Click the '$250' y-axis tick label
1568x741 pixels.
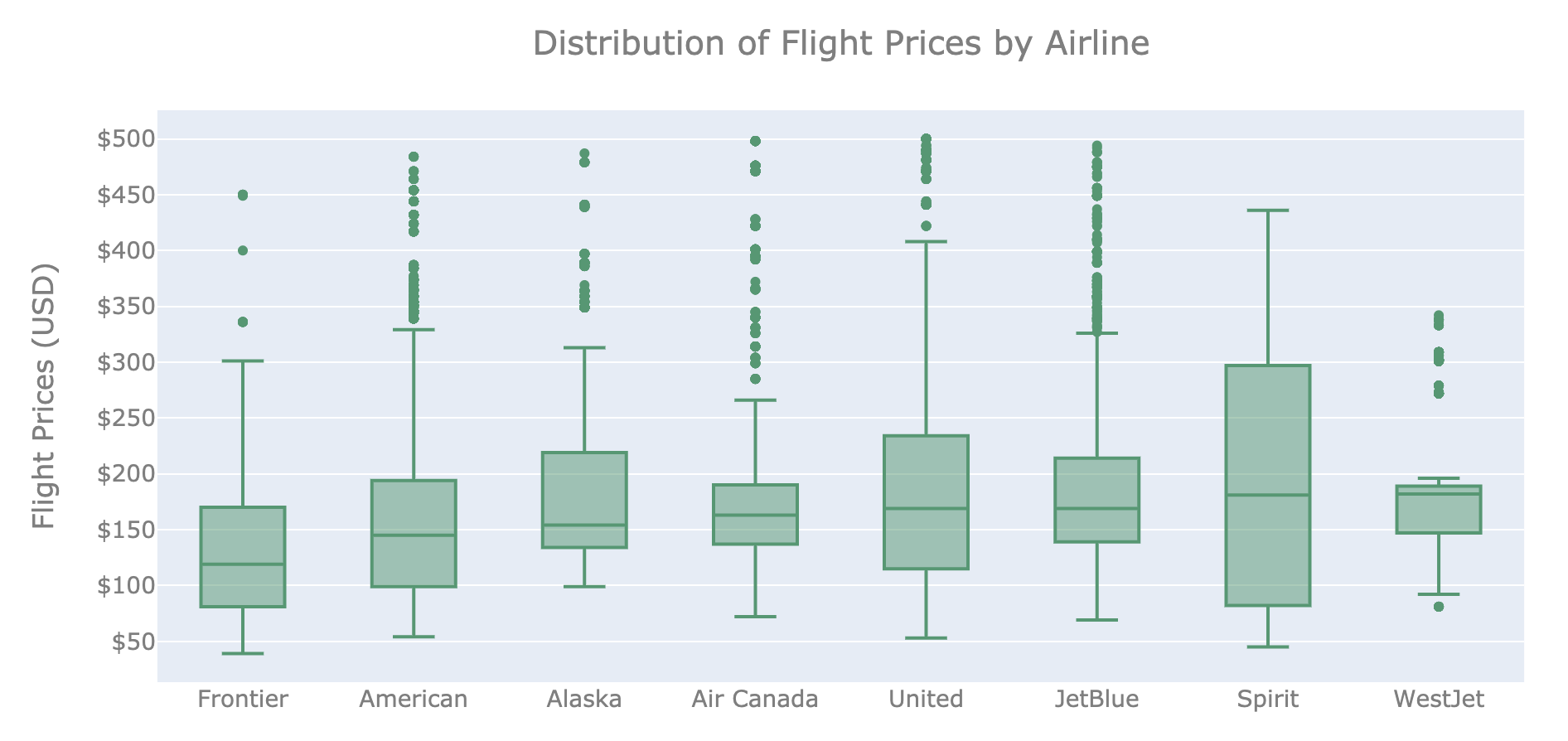(126, 419)
